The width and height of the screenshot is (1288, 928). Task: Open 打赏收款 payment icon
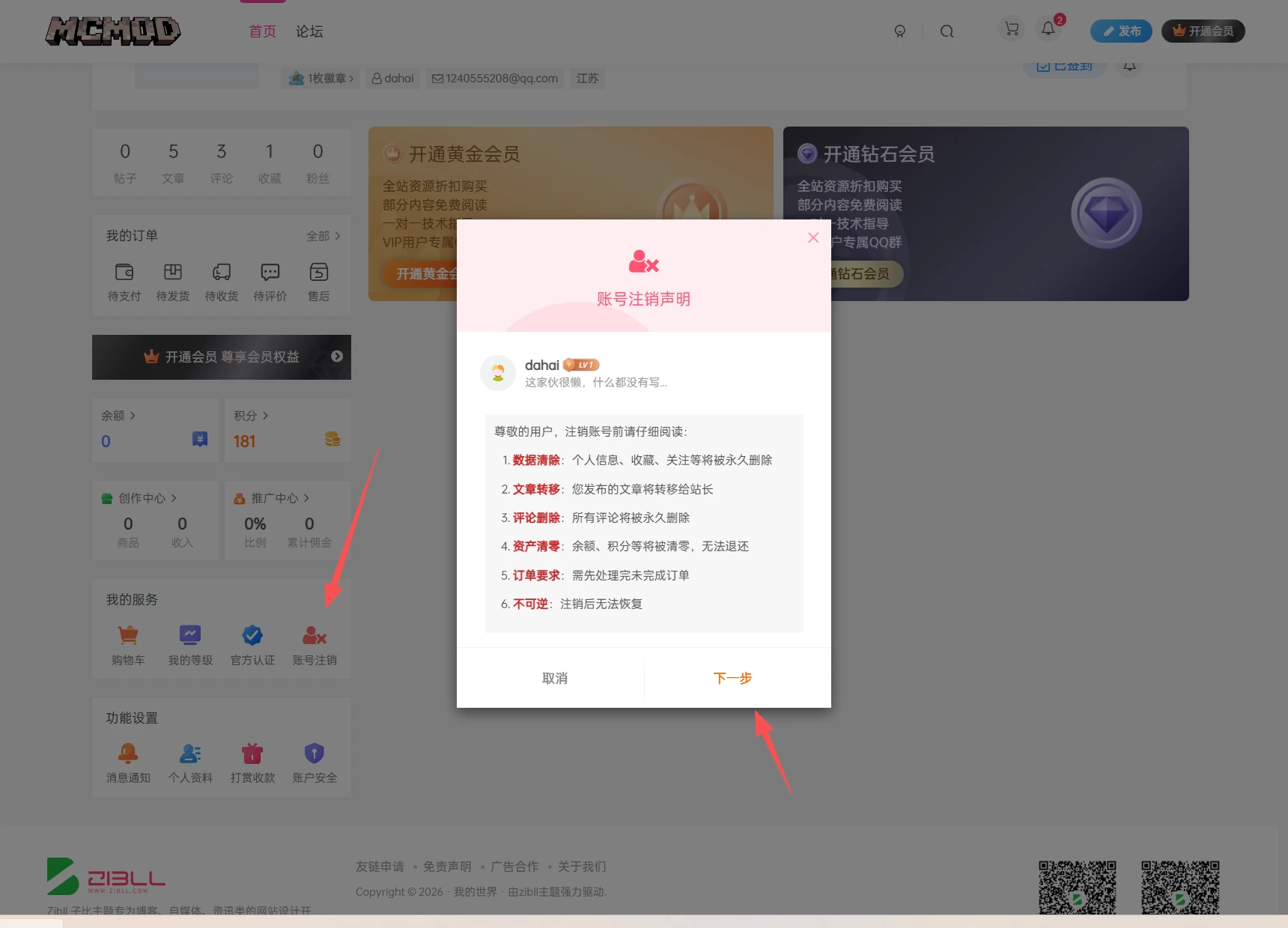pyautogui.click(x=252, y=761)
